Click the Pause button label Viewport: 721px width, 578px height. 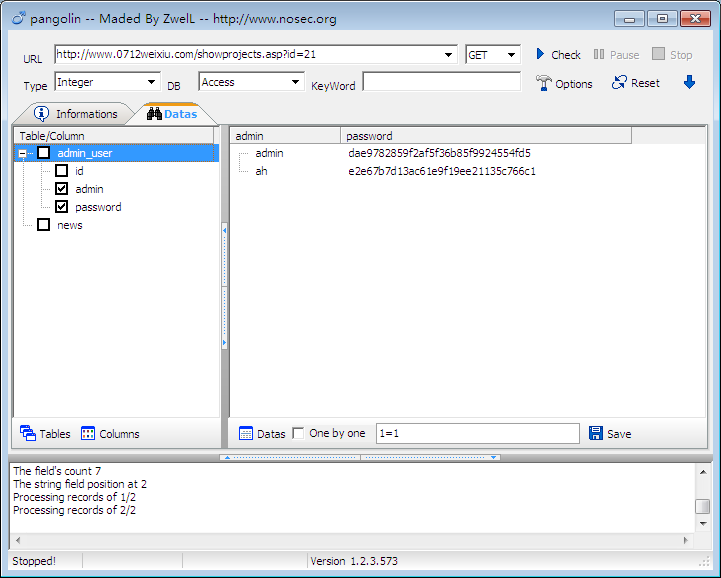(x=624, y=55)
